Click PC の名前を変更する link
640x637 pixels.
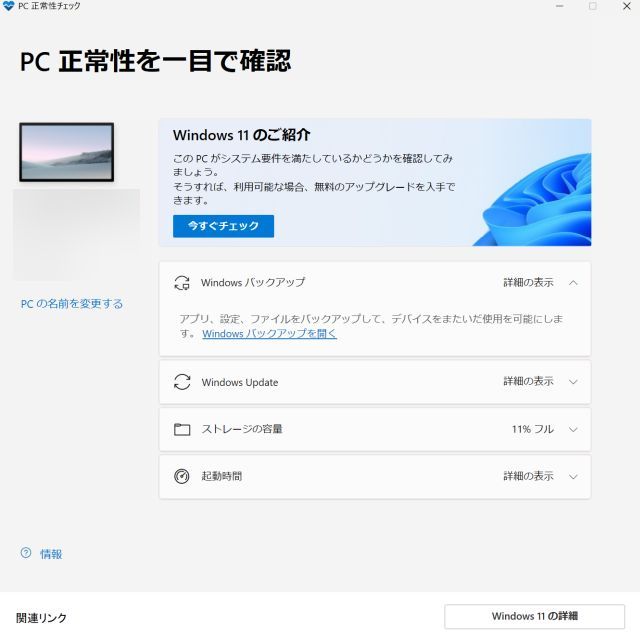[x=72, y=304]
